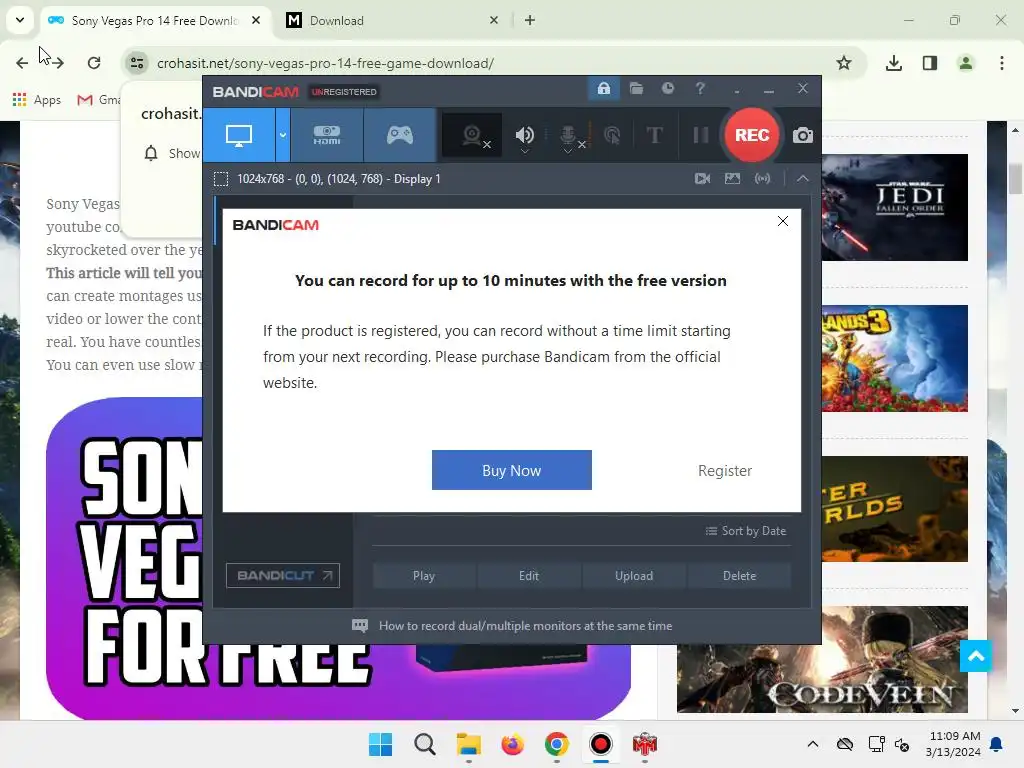Screen dimensions: 1024x768
Task: Switch to Sony Vegas Pro 14 tab
Action: pyautogui.click(x=154, y=20)
